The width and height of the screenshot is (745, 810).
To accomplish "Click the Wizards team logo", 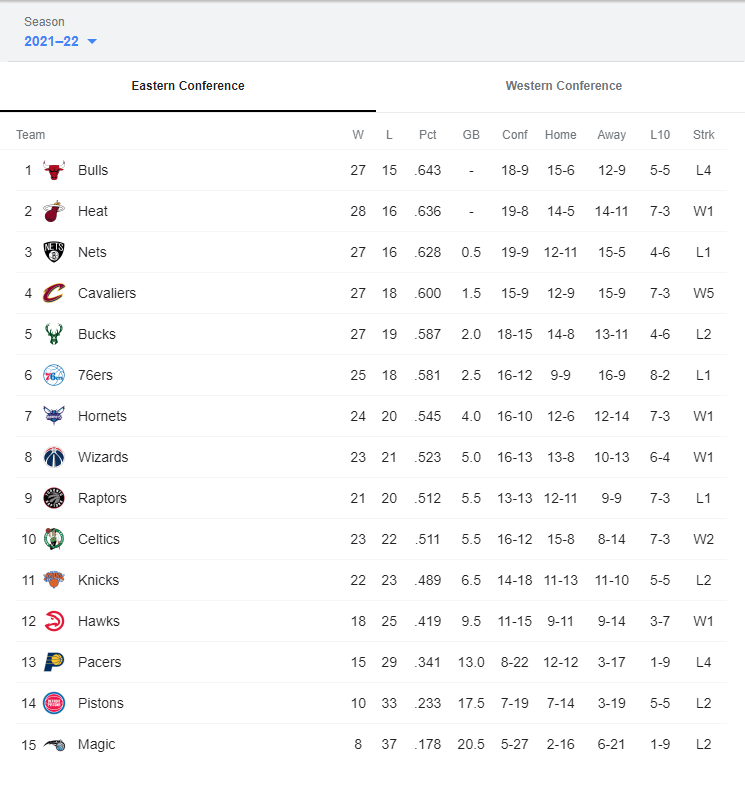I will (x=54, y=457).
